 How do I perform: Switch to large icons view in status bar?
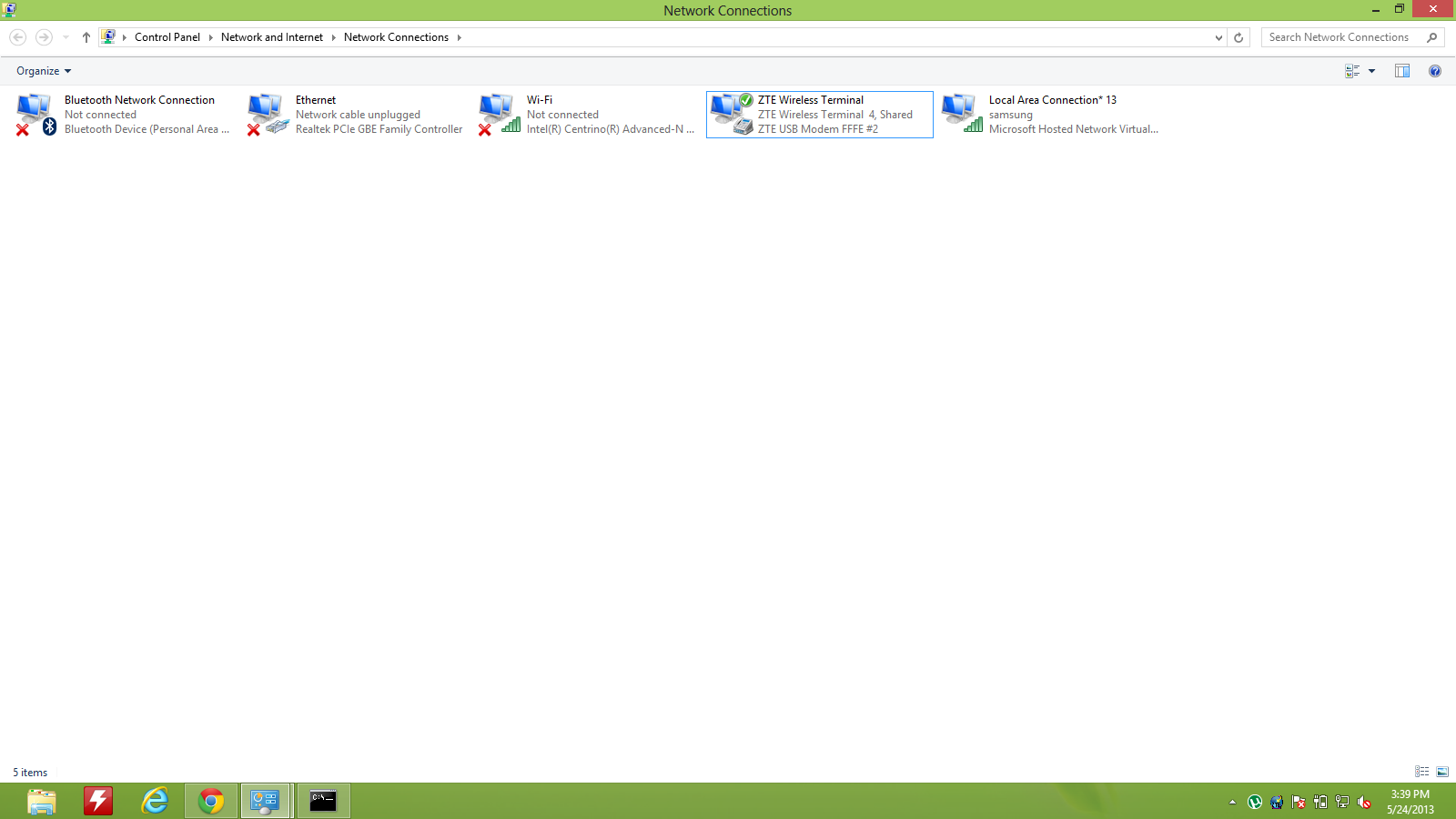(x=1442, y=772)
